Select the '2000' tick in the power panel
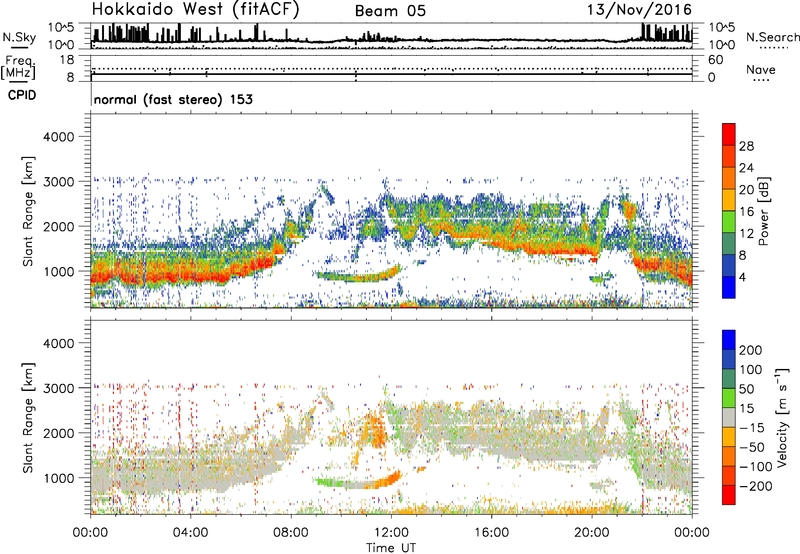The width and height of the screenshot is (800, 554). (x=59, y=226)
